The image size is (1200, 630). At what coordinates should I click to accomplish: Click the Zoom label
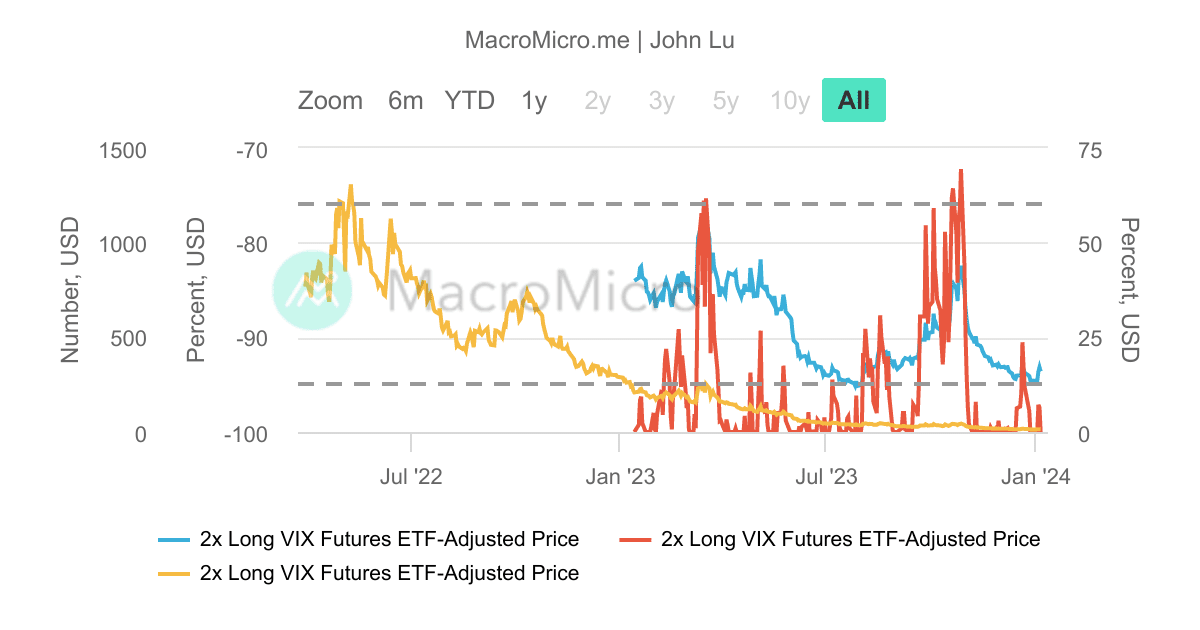331,100
